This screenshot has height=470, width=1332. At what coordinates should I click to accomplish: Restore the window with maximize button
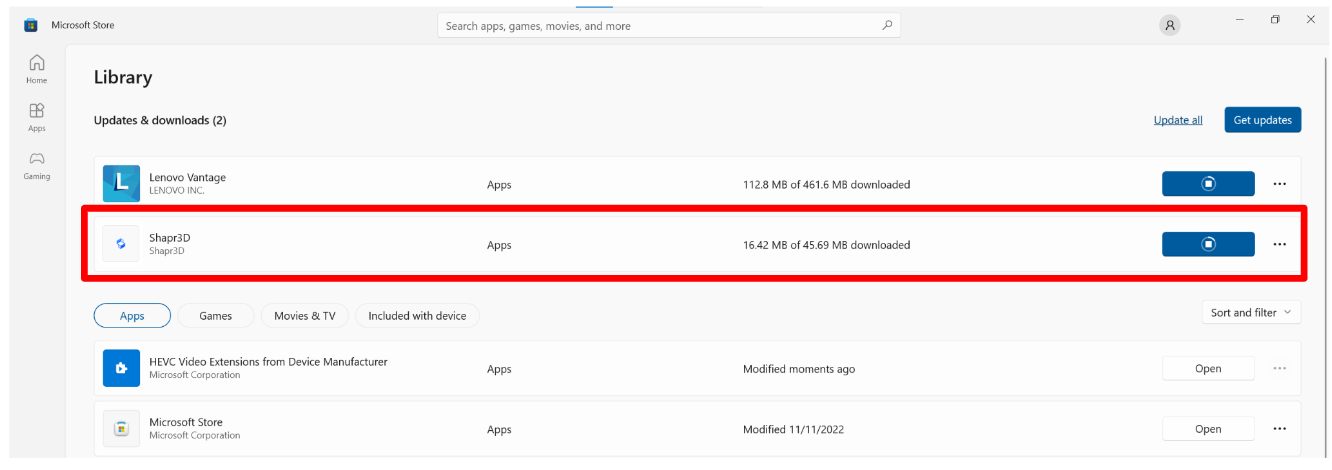(1275, 19)
